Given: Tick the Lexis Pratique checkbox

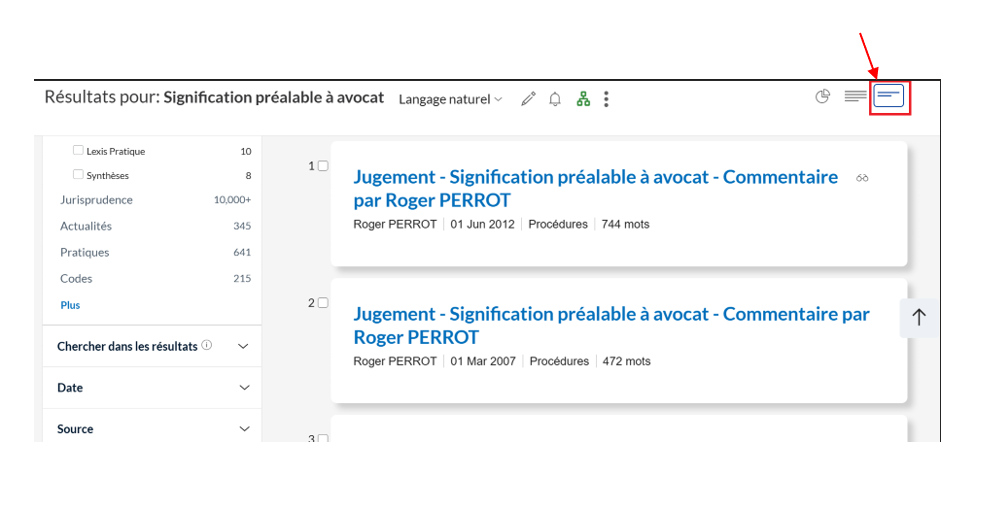Looking at the screenshot, I should (x=78, y=150).
